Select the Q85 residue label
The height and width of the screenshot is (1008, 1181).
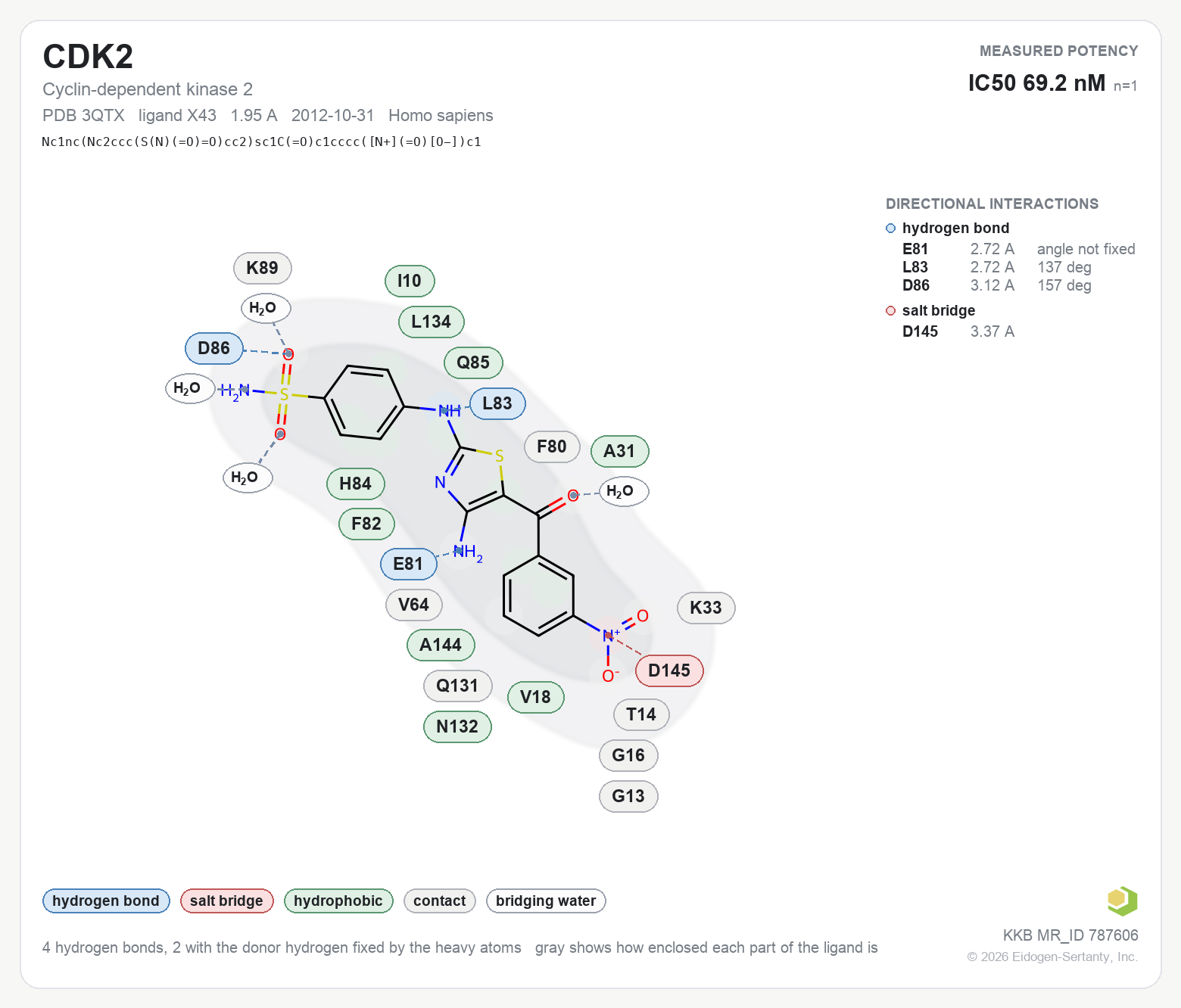click(473, 362)
